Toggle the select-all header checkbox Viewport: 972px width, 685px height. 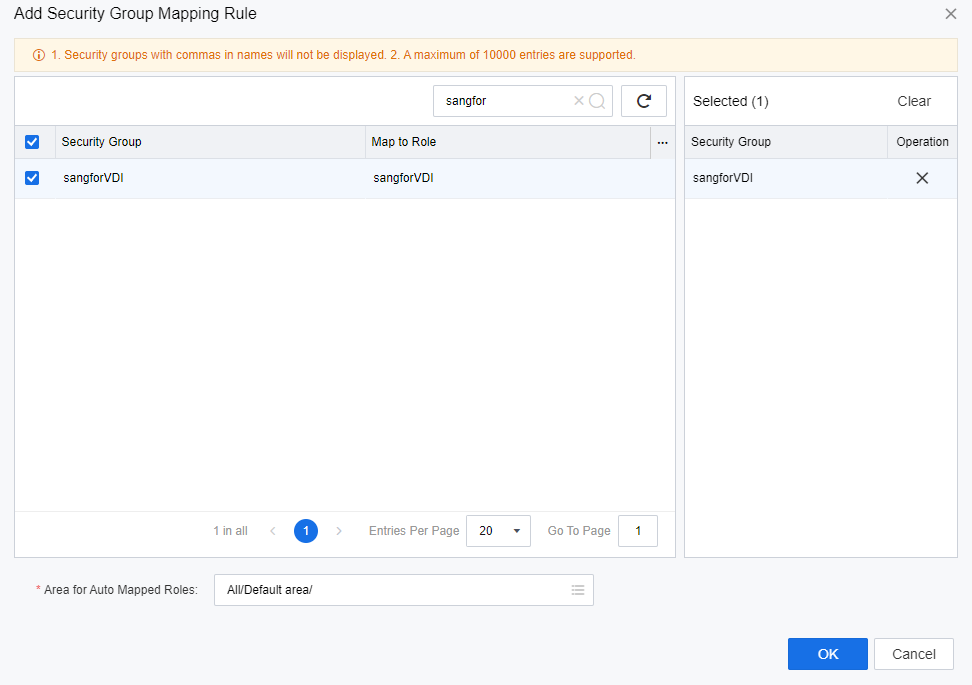click(32, 142)
